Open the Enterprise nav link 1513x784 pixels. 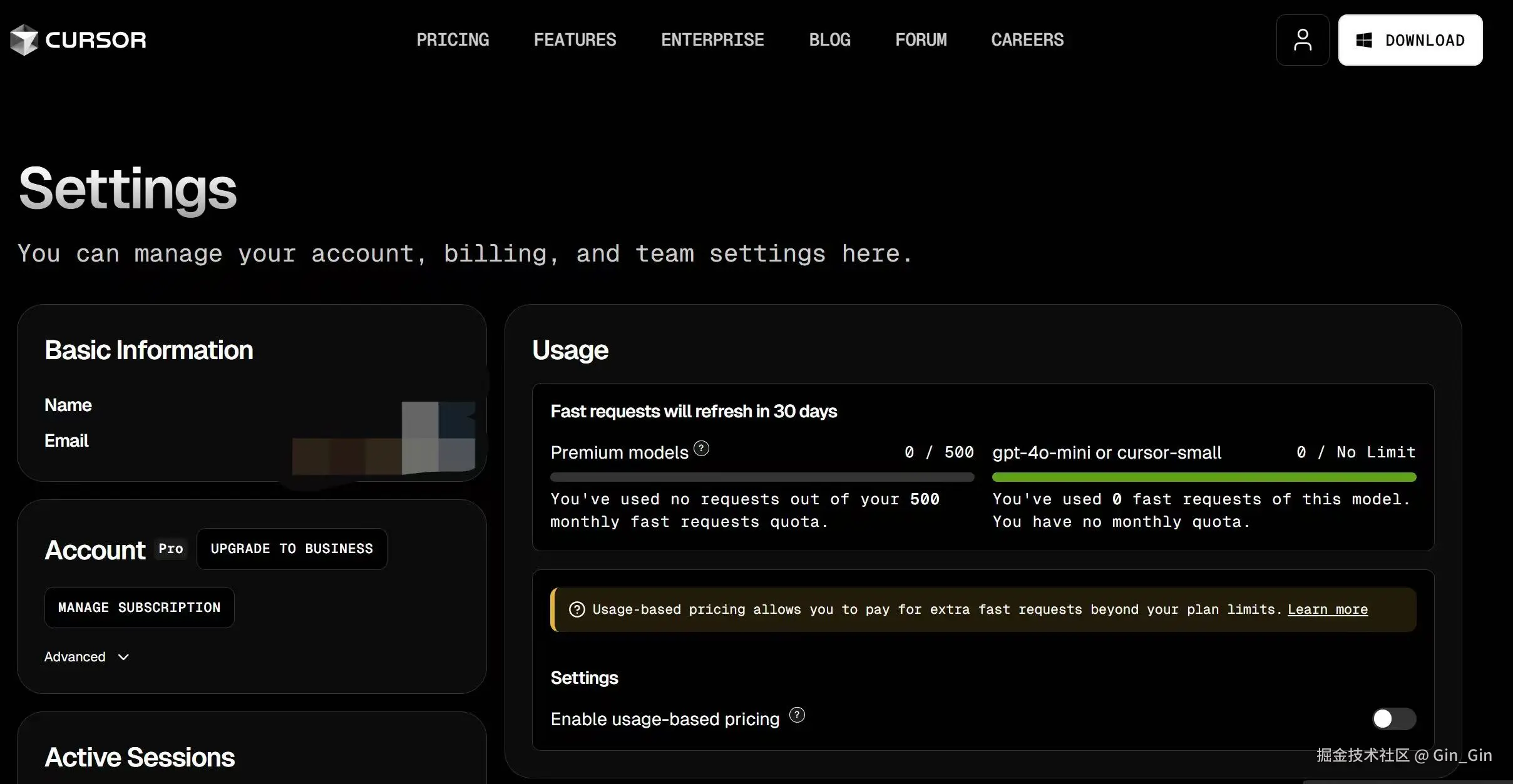tap(712, 40)
